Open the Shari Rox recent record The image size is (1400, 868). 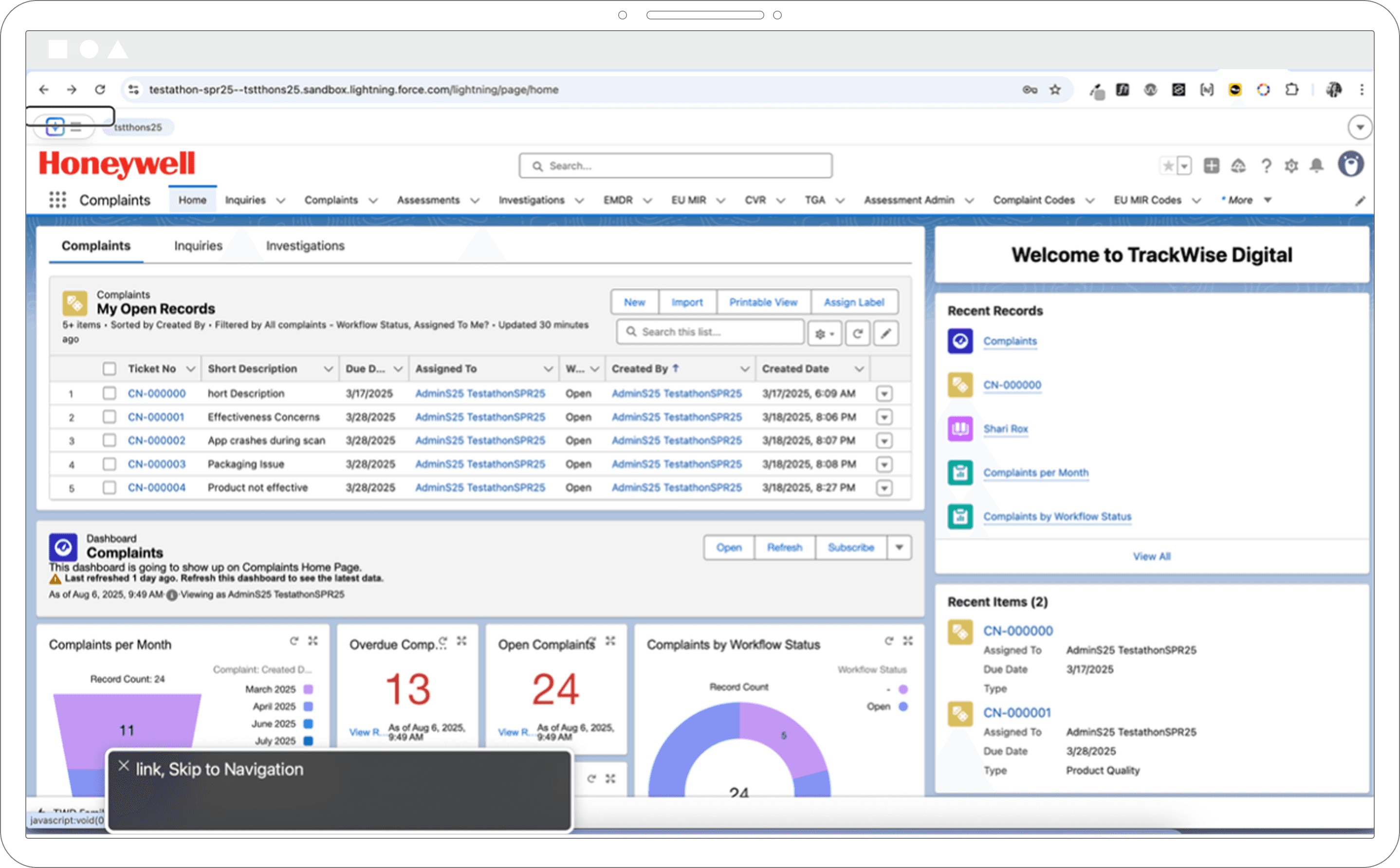[1006, 429]
